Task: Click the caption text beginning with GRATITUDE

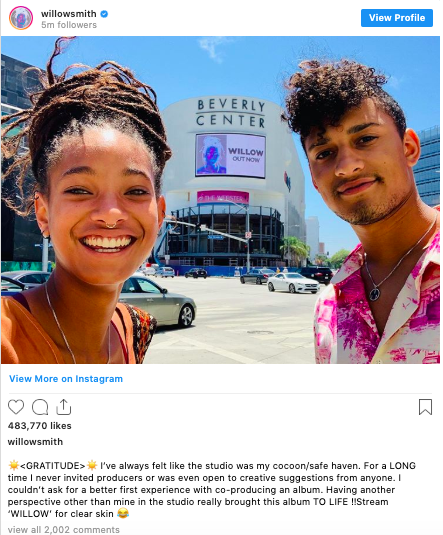Action: click(212, 489)
